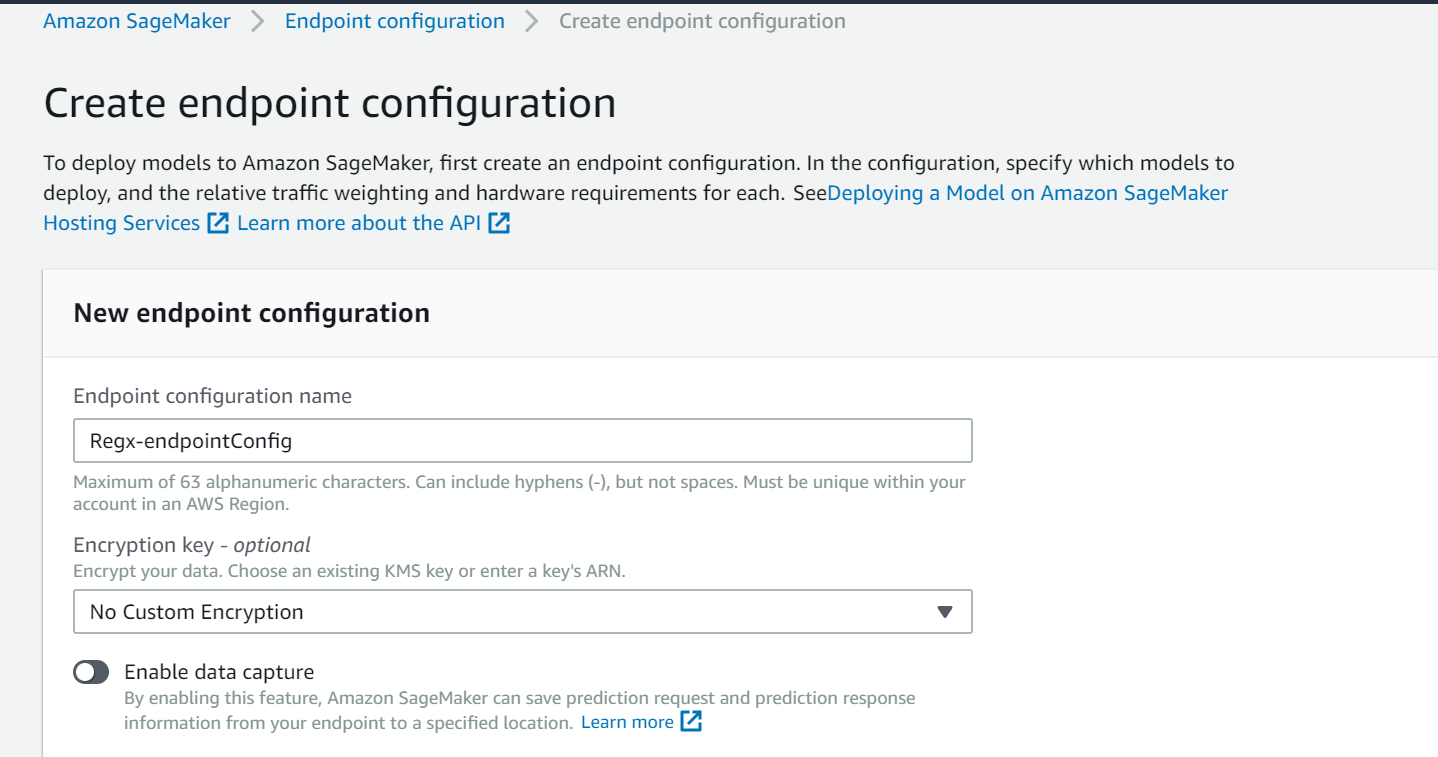Click external link icon beside the API link
The image size is (1438, 757).
coord(499,223)
